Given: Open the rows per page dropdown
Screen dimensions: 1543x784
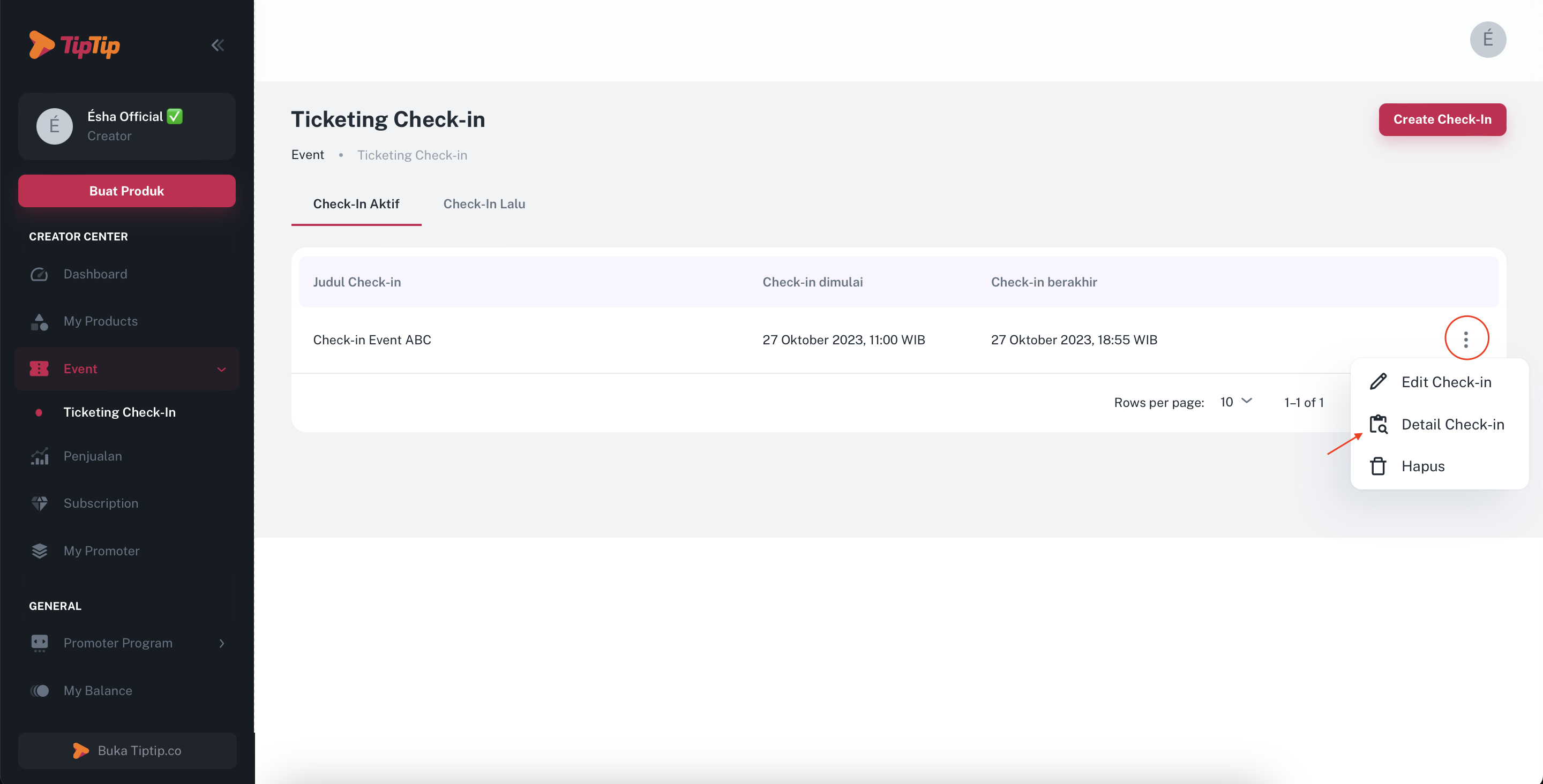Looking at the screenshot, I should click(x=1235, y=402).
